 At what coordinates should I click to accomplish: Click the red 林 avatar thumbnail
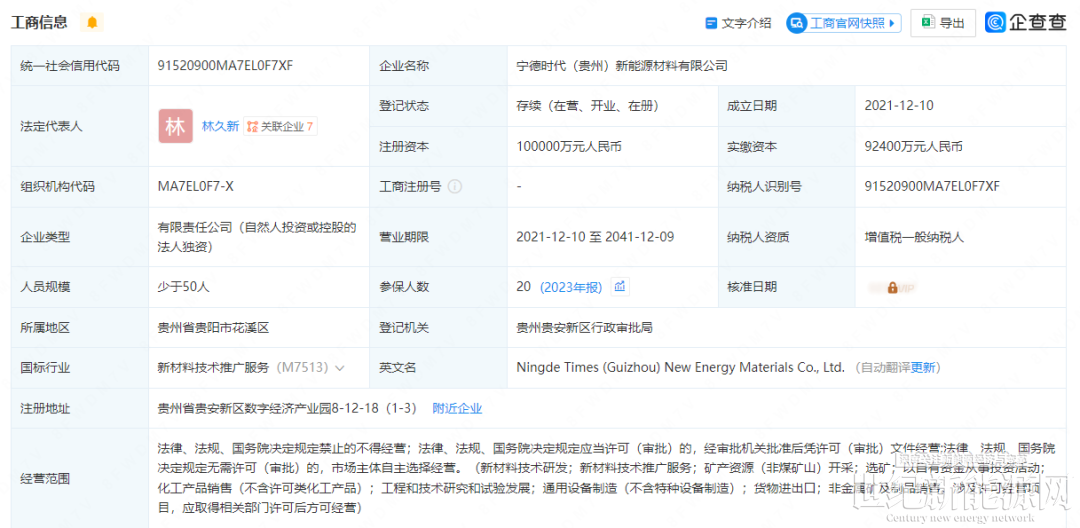pos(175,126)
